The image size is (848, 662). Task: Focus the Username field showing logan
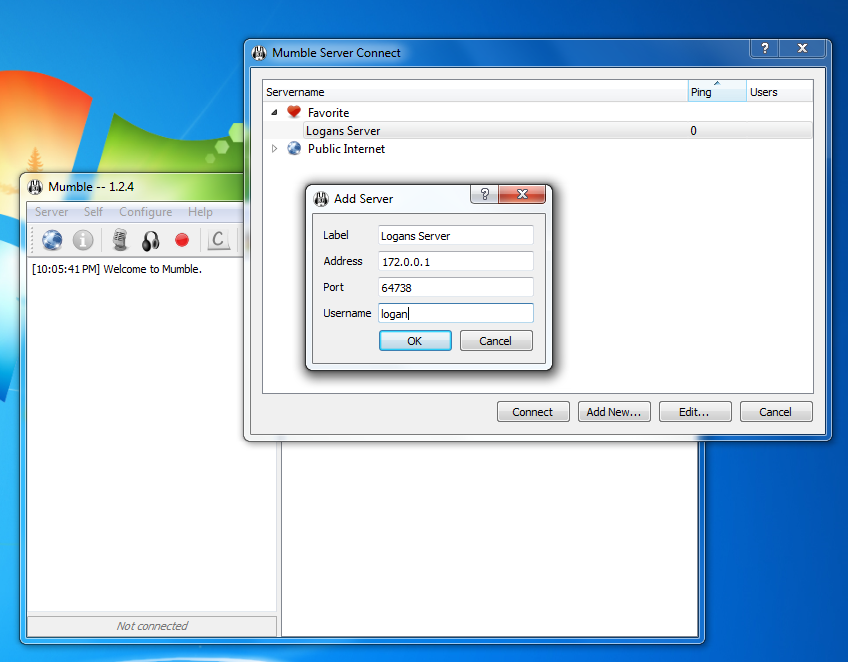(x=455, y=313)
